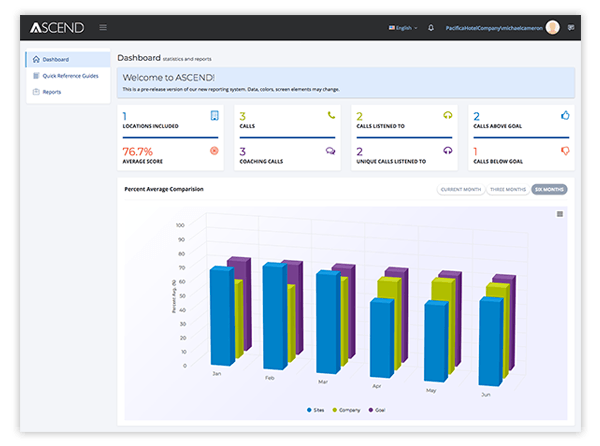Image resolution: width=600 pixels, height=446 pixels.
Task: Click the Percent Average Comparision title
Action: 164,189
